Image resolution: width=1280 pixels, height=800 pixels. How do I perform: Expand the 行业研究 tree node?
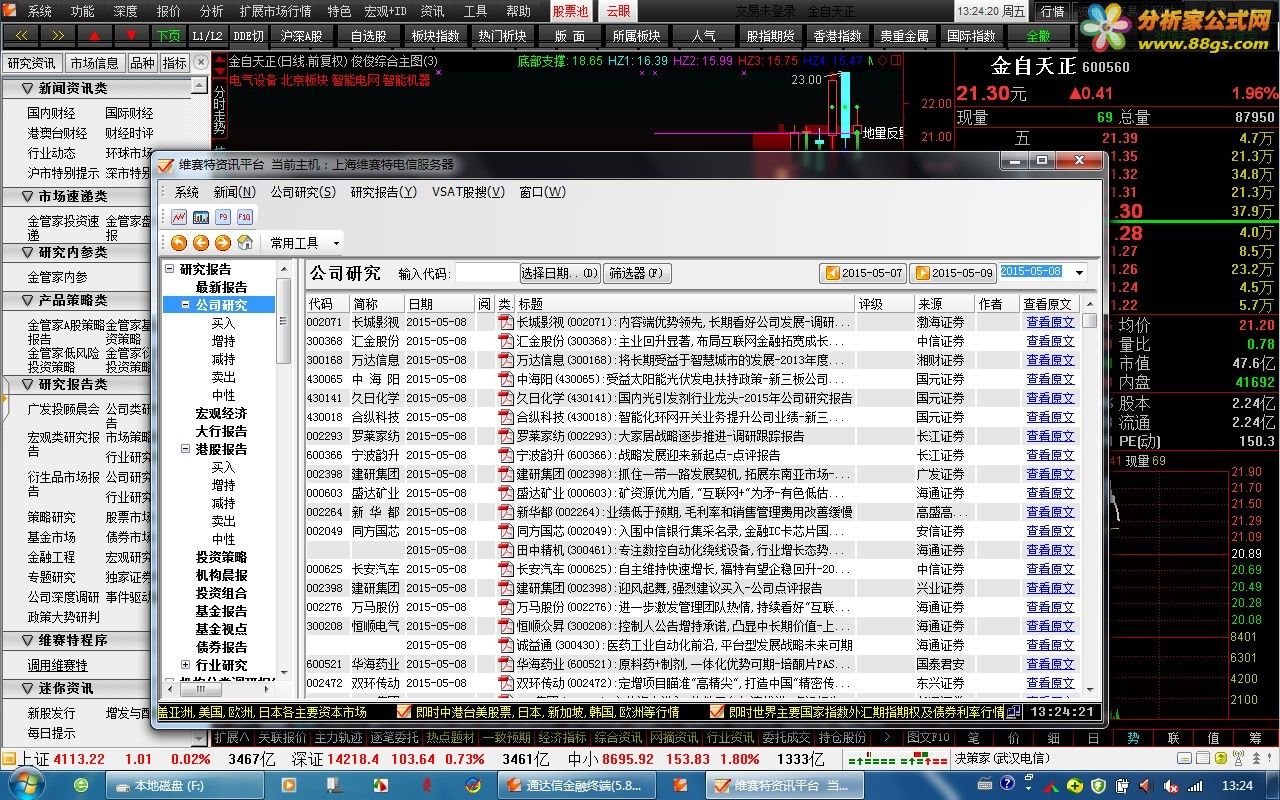point(185,665)
